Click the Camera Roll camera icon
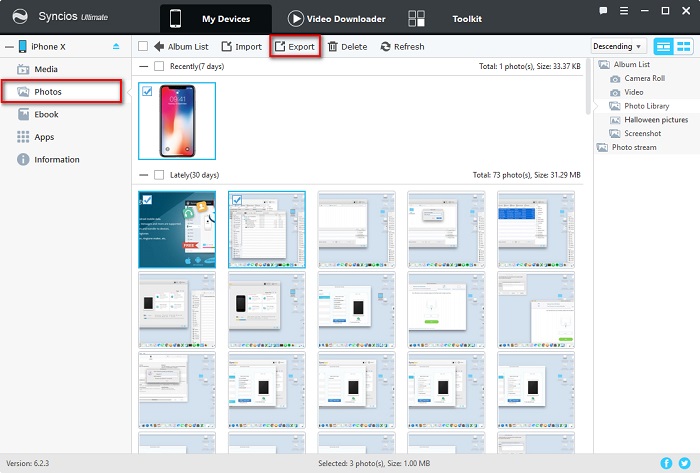Image resolution: width=700 pixels, height=473 pixels. (x=615, y=79)
